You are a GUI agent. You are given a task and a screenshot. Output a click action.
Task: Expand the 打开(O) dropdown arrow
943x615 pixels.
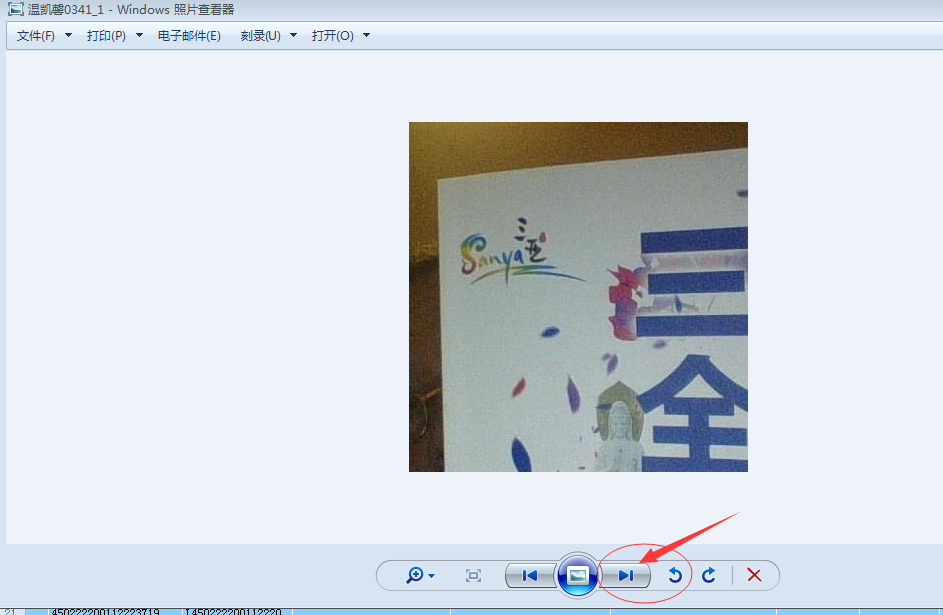[x=366, y=35]
